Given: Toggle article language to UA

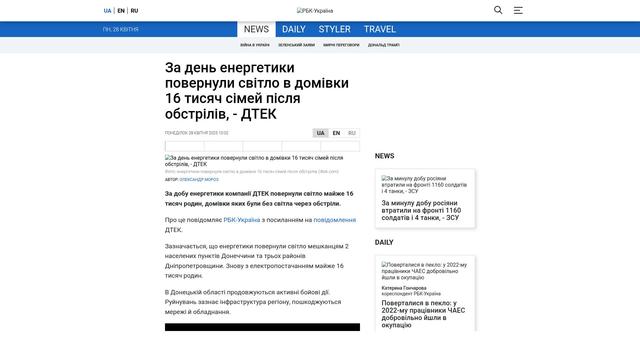Looking at the screenshot, I should 320,133.
